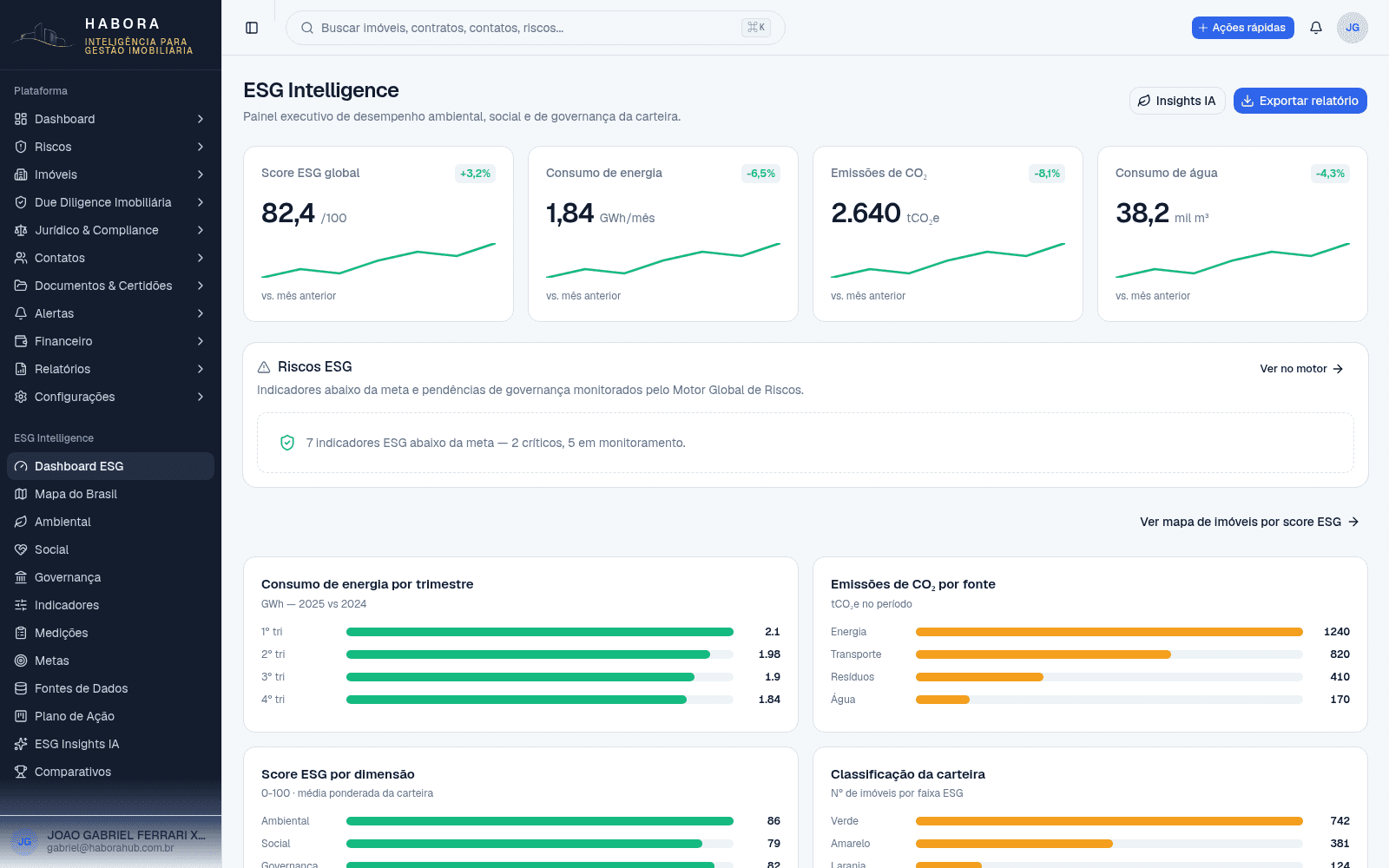Open the JG user avatar menu
Image resolution: width=1389 pixels, height=868 pixels.
click(1353, 28)
